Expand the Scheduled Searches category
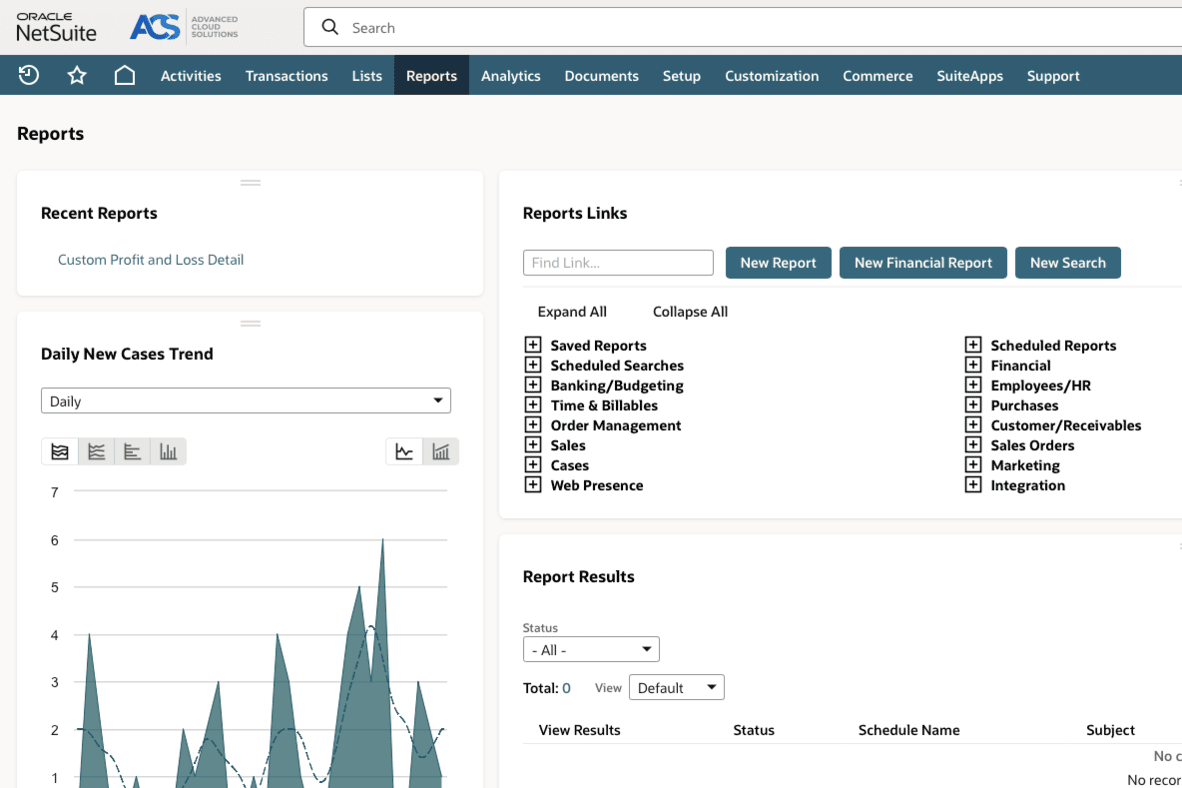Image resolution: width=1182 pixels, height=788 pixels. (533, 365)
